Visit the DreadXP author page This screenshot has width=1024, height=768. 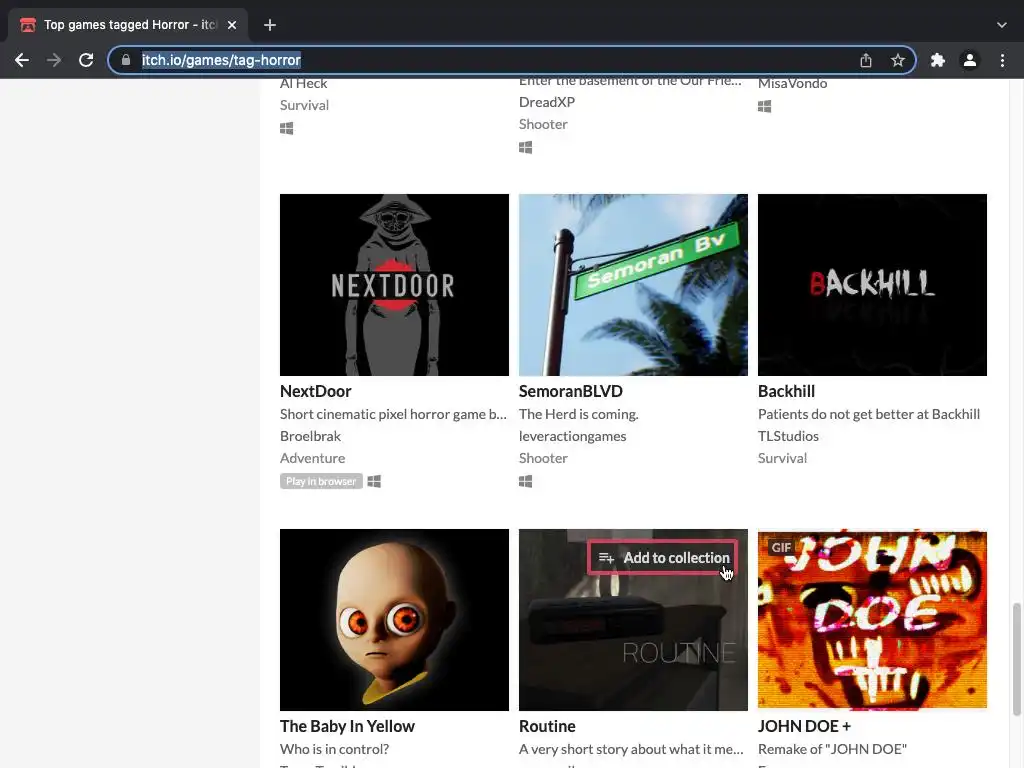click(547, 102)
